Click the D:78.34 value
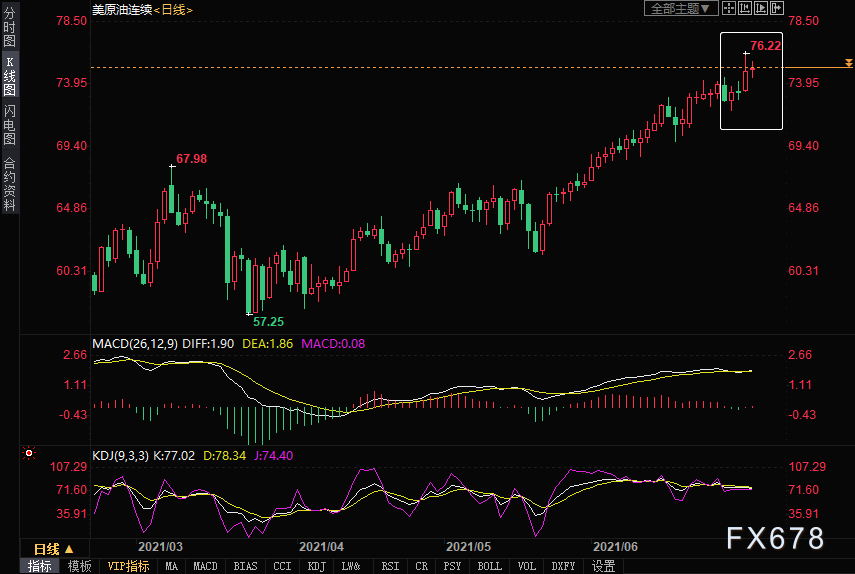The height and width of the screenshot is (574, 855). [224, 456]
